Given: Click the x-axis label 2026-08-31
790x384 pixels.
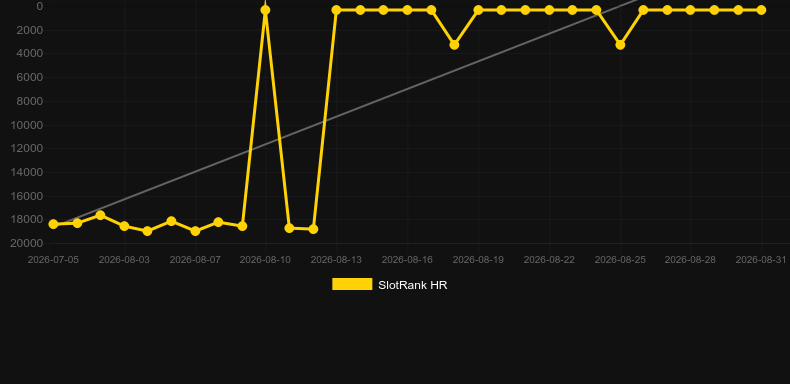Looking at the screenshot, I should tap(761, 260).
